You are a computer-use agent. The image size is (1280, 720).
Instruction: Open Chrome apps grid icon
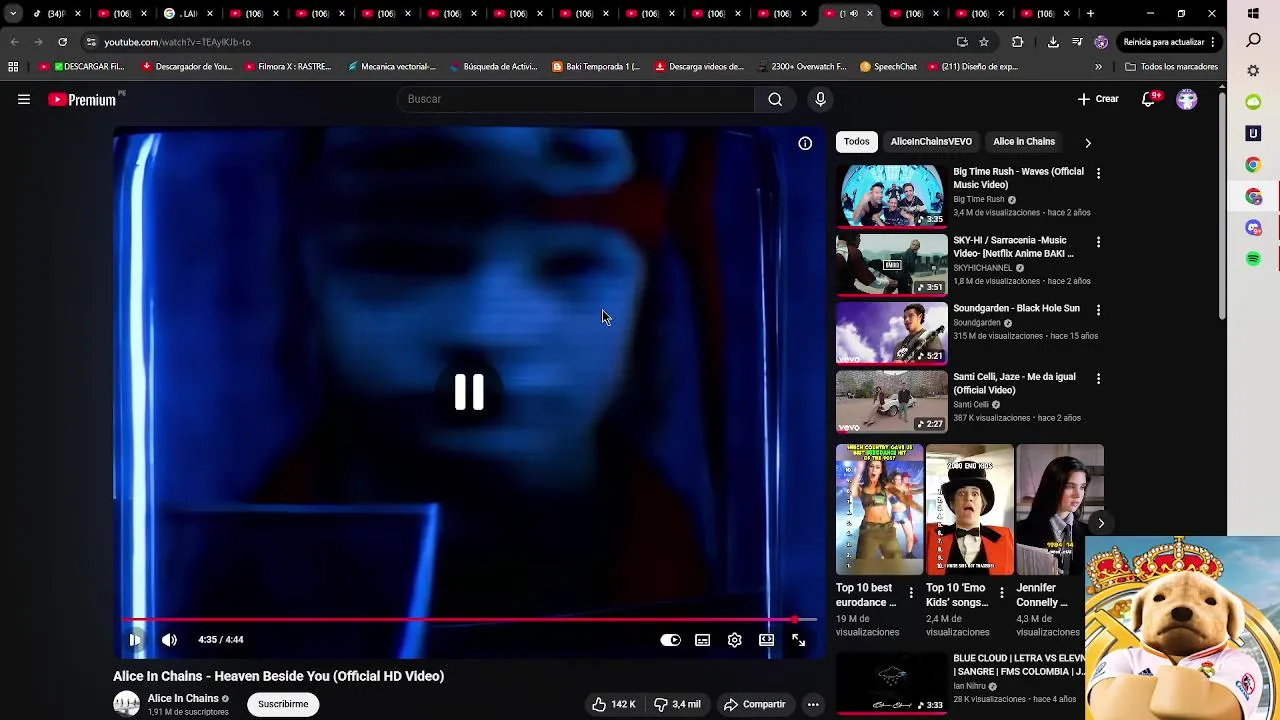point(13,67)
